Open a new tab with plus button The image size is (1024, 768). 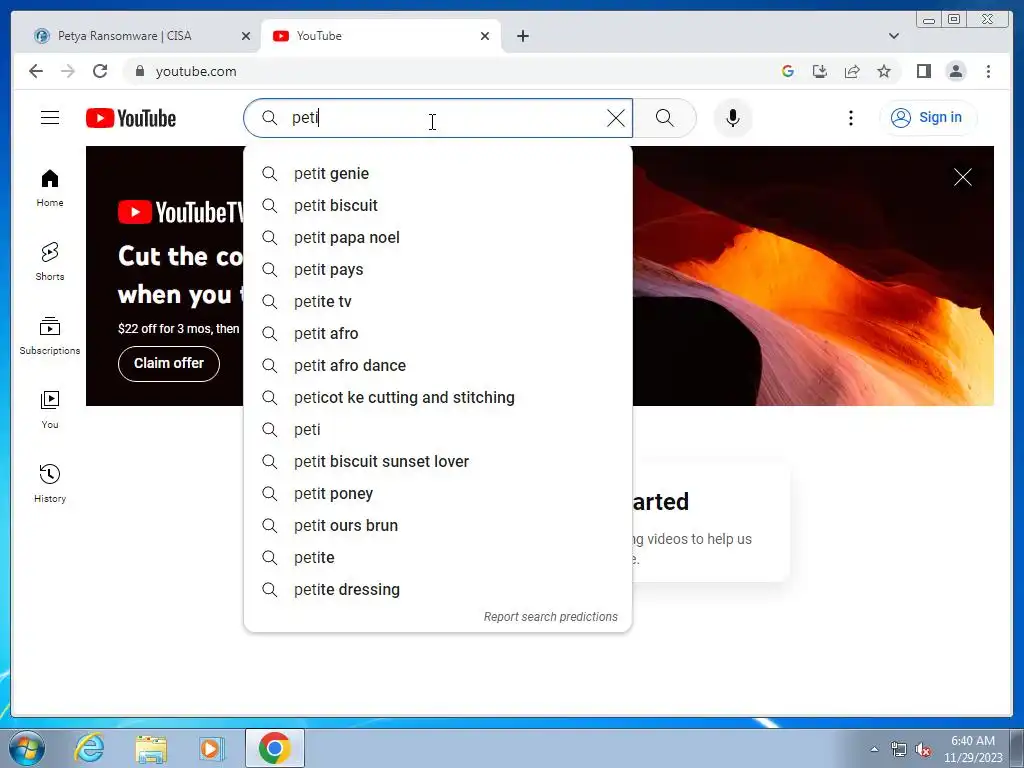(x=522, y=36)
